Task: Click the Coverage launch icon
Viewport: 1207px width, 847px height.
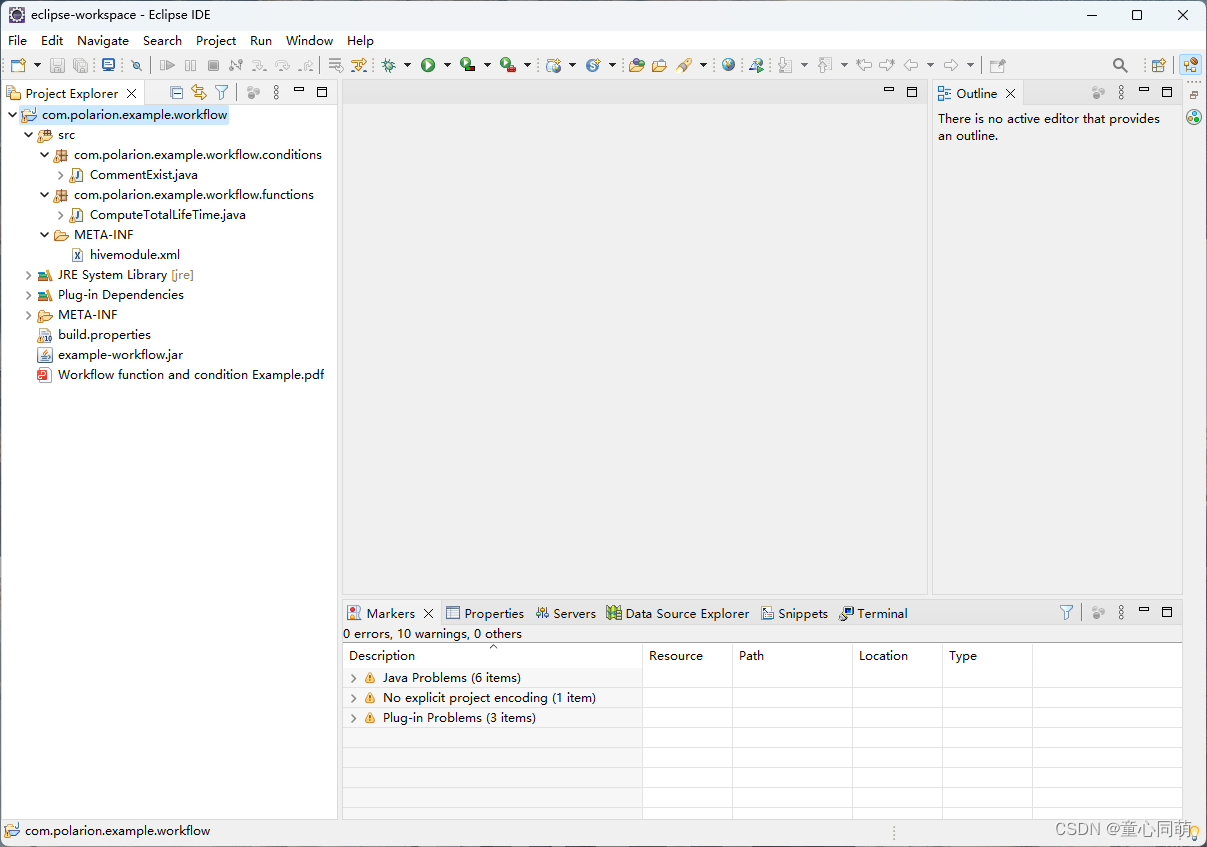Action: click(467, 65)
